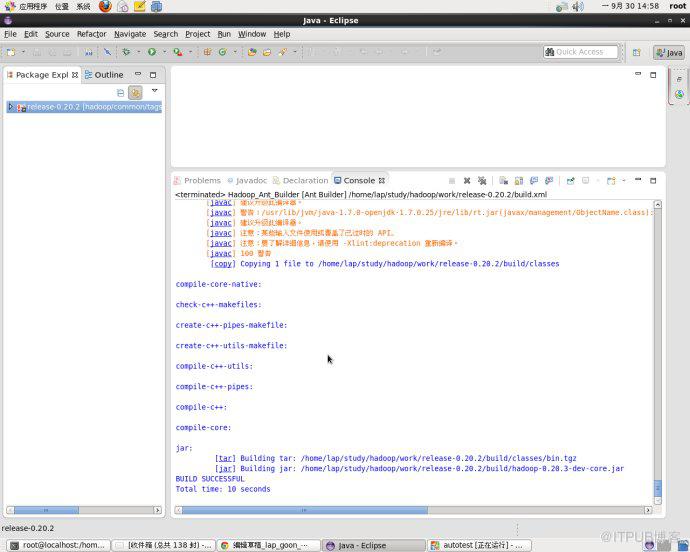
Task: Toggle Show Console on standard error change
Action: (549, 180)
